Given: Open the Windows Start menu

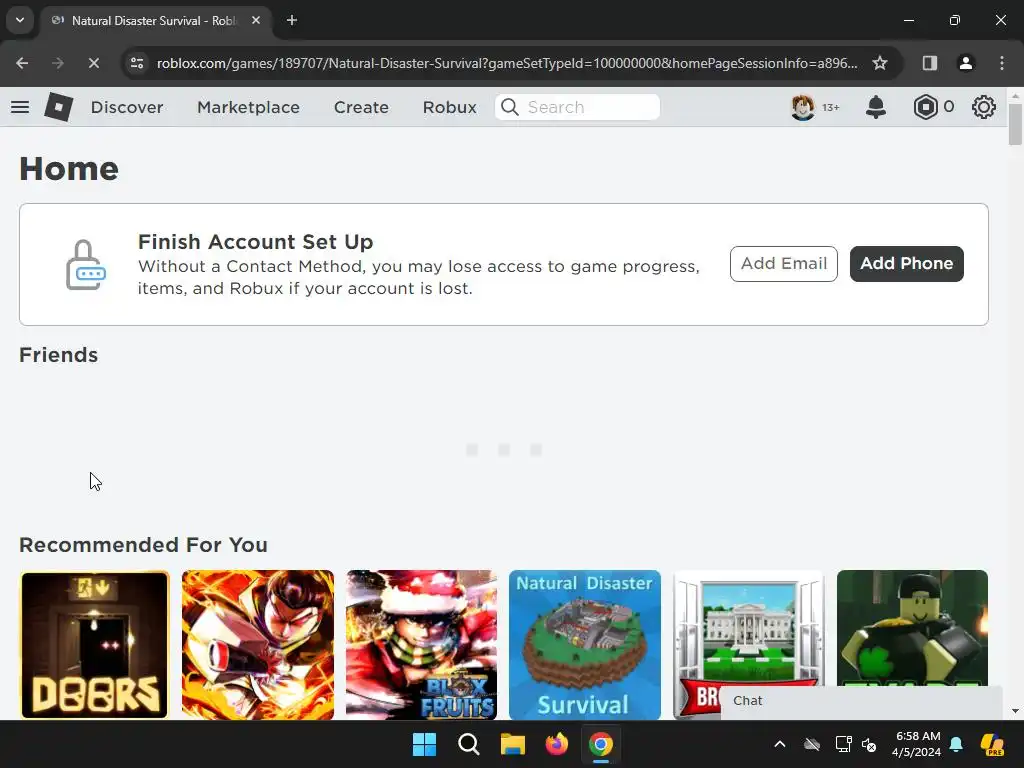Looking at the screenshot, I should [x=424, y=744].
